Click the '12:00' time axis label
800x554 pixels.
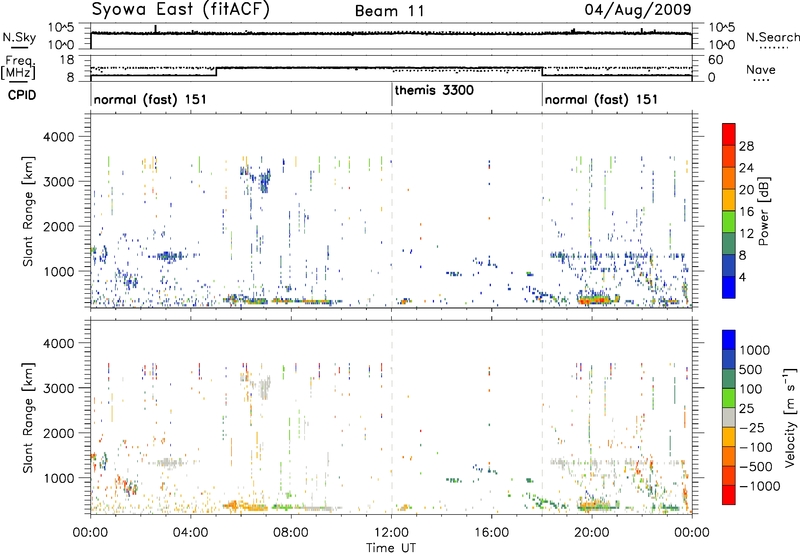tap(391, 533)
